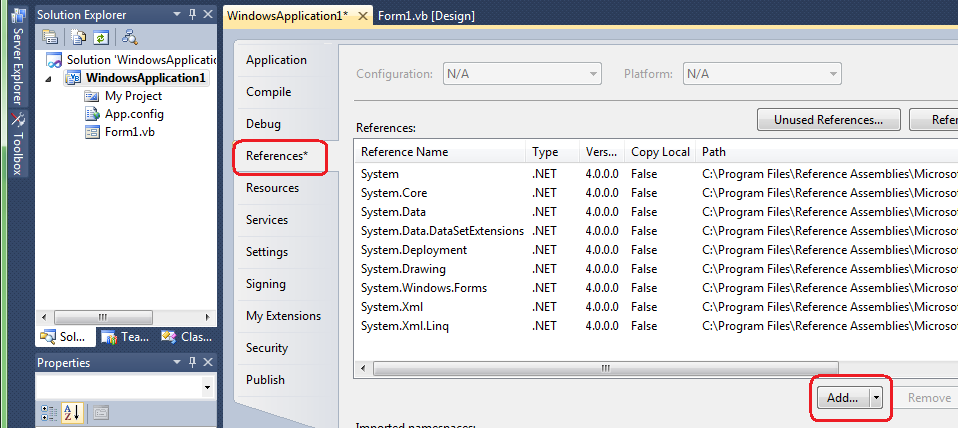
Task: Click Show All Files icon in Solution Explorer
Action: pos(77,38)
